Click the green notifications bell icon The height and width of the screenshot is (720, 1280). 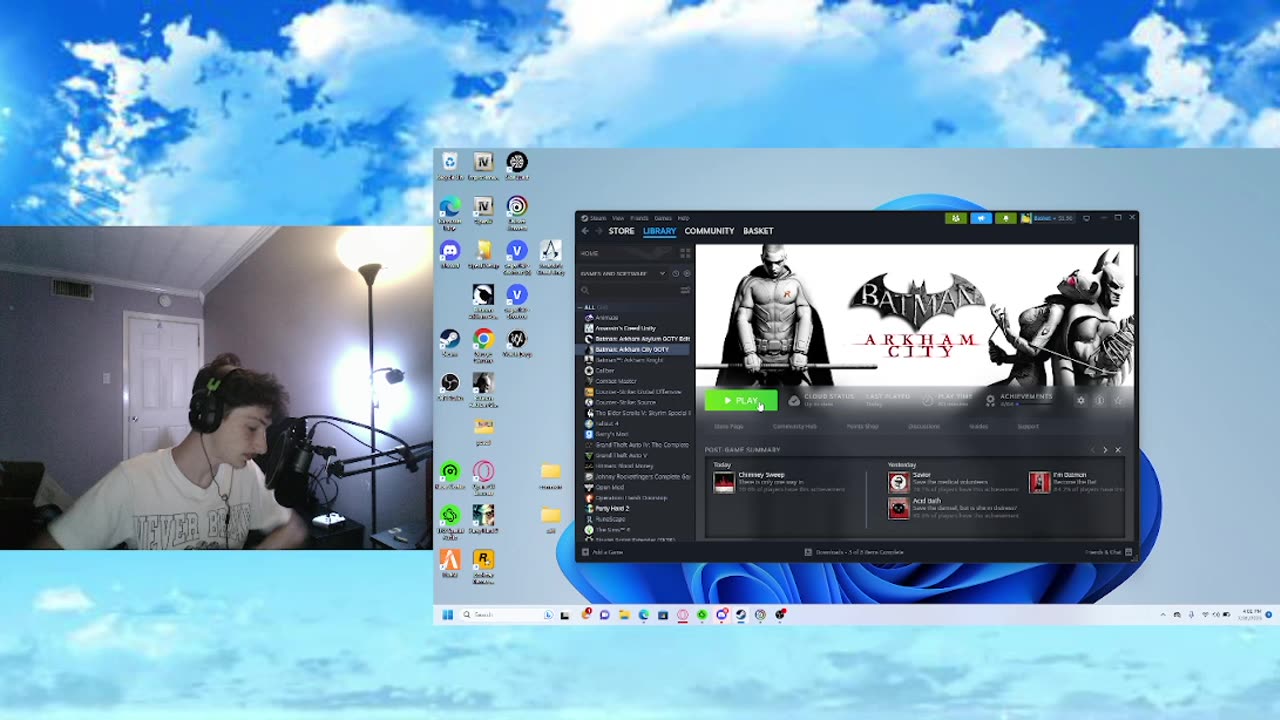1006,218
